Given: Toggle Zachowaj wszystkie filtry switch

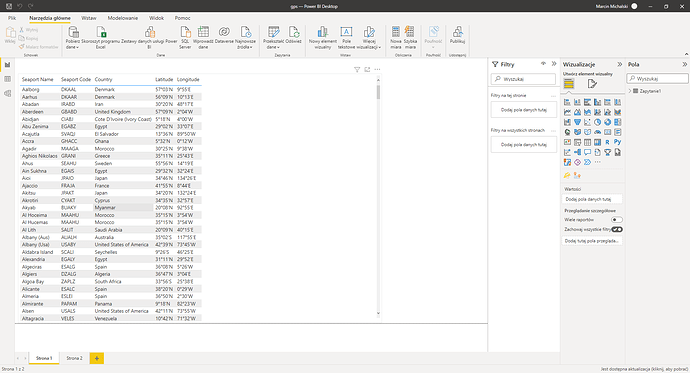Looking at the screenshot, I should pos(617,229).
